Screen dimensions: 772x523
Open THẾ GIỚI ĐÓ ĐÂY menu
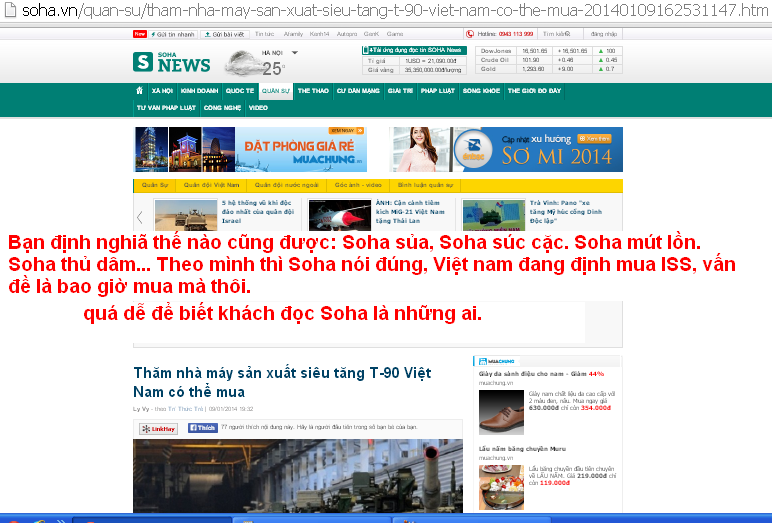534,91
